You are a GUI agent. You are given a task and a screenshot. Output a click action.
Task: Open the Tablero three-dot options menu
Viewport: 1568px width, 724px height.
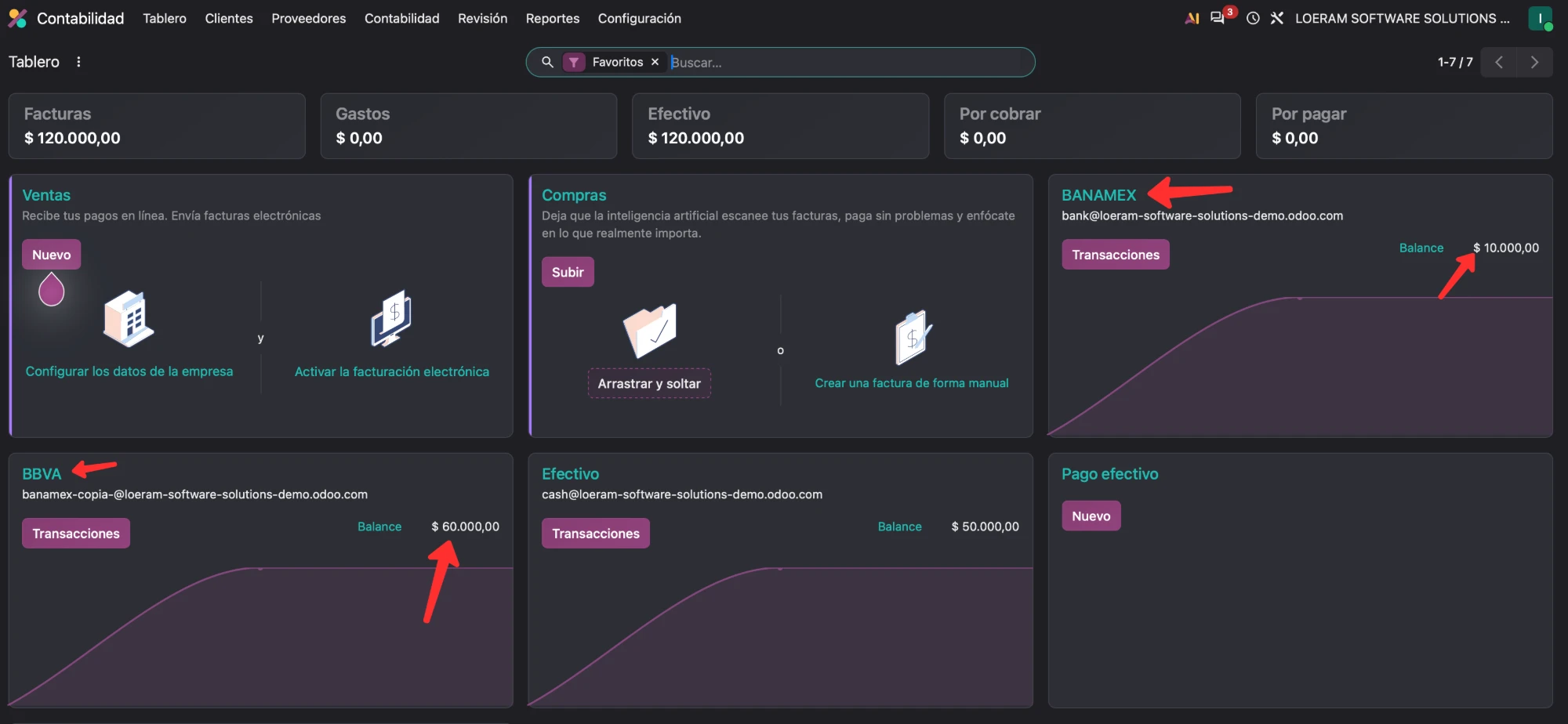tap(78, 62)
